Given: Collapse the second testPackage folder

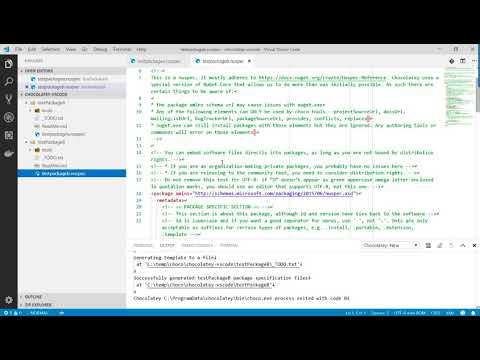Looking at the screenshot, I should tap(72, 142).
